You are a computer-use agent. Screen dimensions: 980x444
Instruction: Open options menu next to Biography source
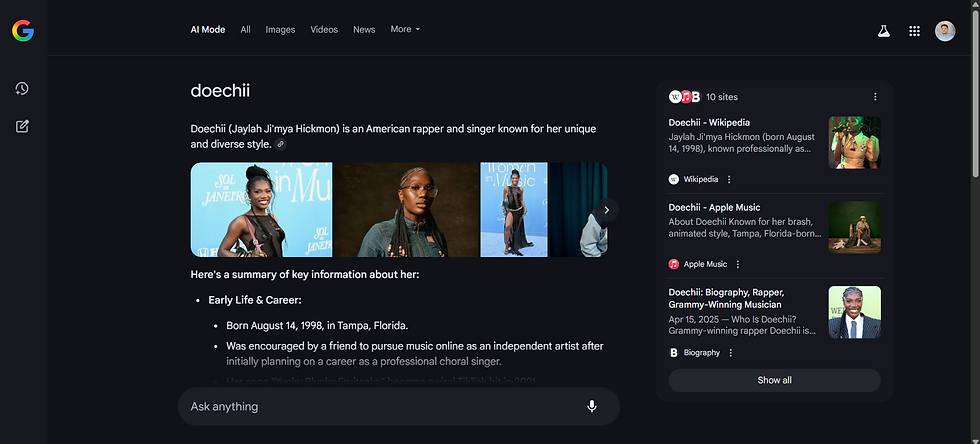[730, 353]
